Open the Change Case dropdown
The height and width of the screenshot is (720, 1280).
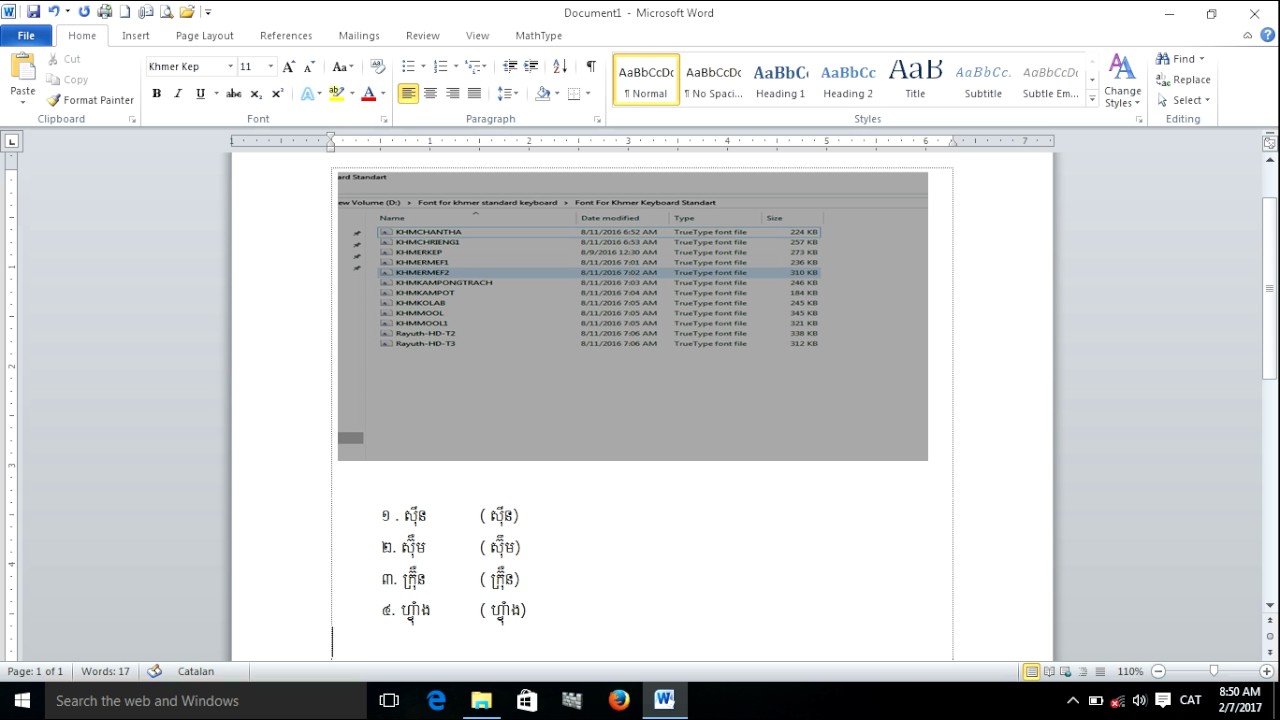click(x=343, y=67)
